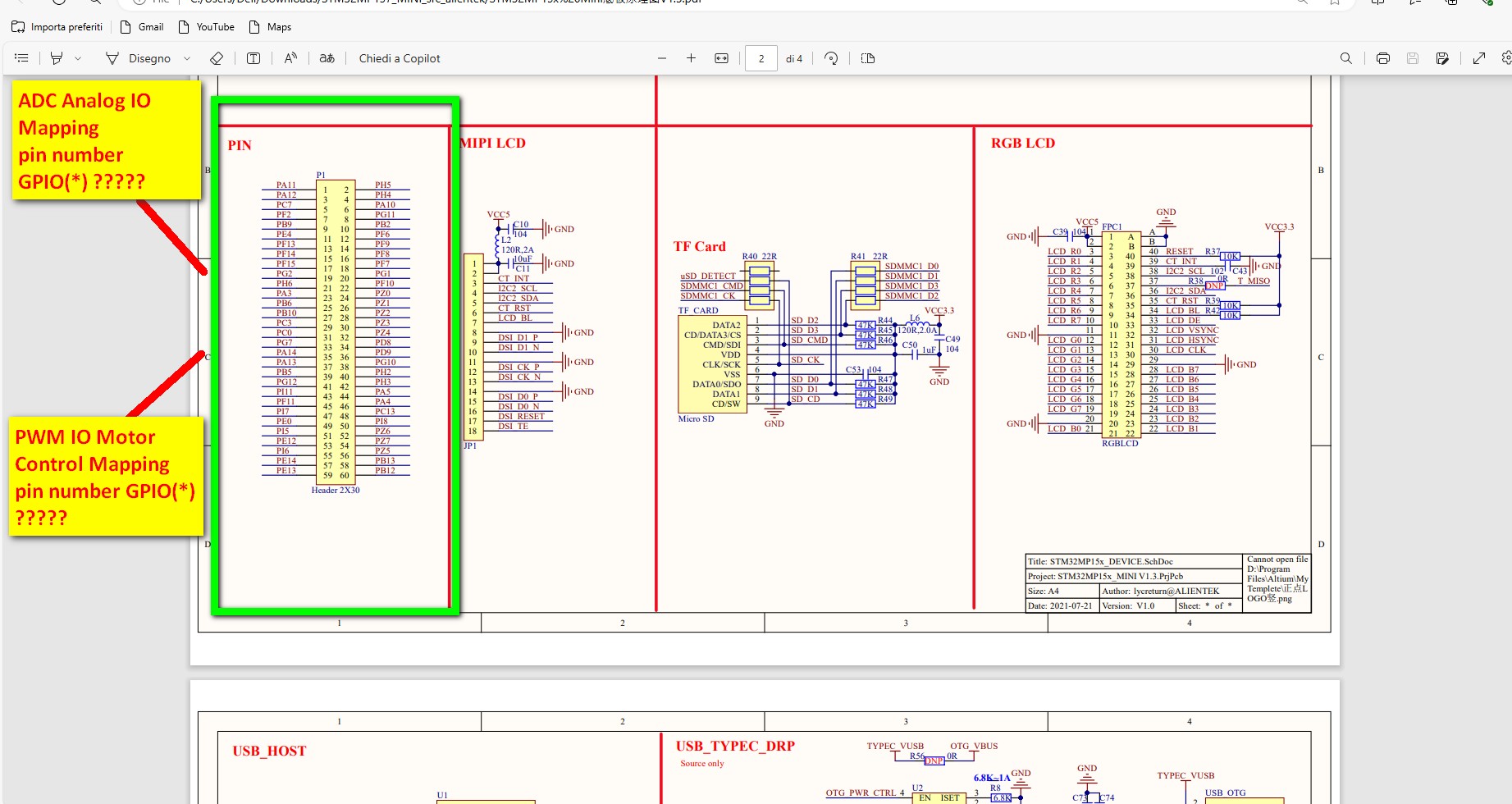This screenshot has height=804, width=1512.
Task: Open the YouTube favorites bookmark
Action: tap(207, 27)
